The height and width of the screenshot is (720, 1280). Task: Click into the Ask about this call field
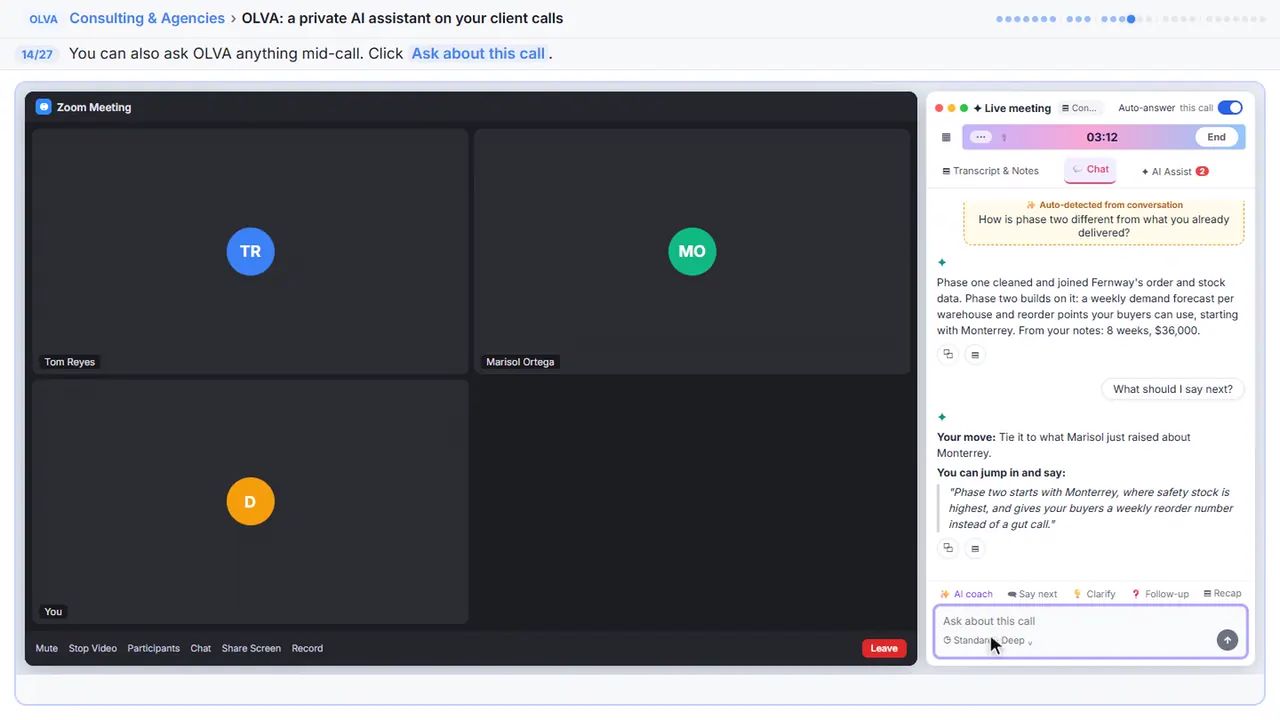[x=1075, y=621]
